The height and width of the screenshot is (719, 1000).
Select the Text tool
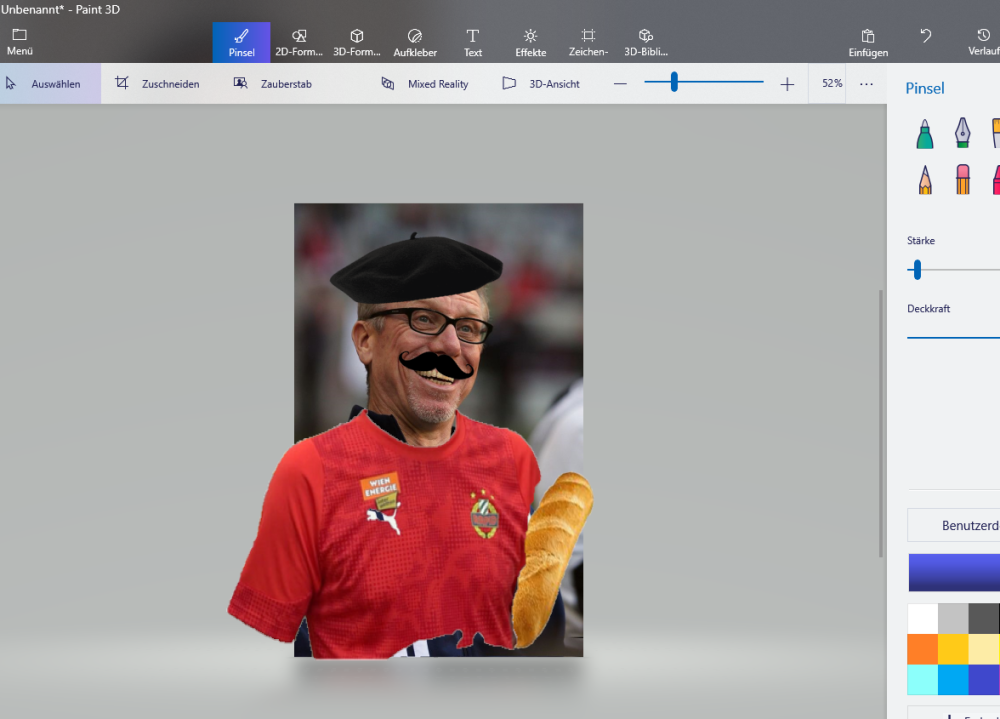473,42
